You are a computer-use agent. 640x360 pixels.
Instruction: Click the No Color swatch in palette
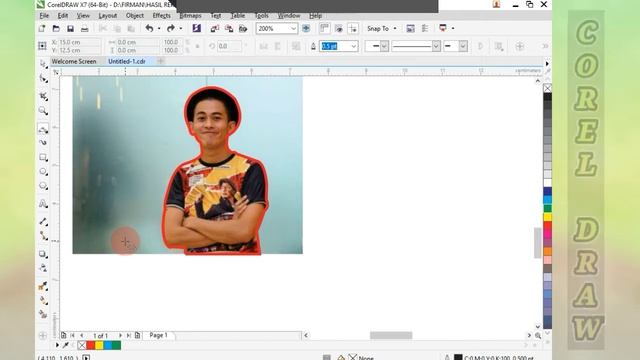tap(547, 88)
